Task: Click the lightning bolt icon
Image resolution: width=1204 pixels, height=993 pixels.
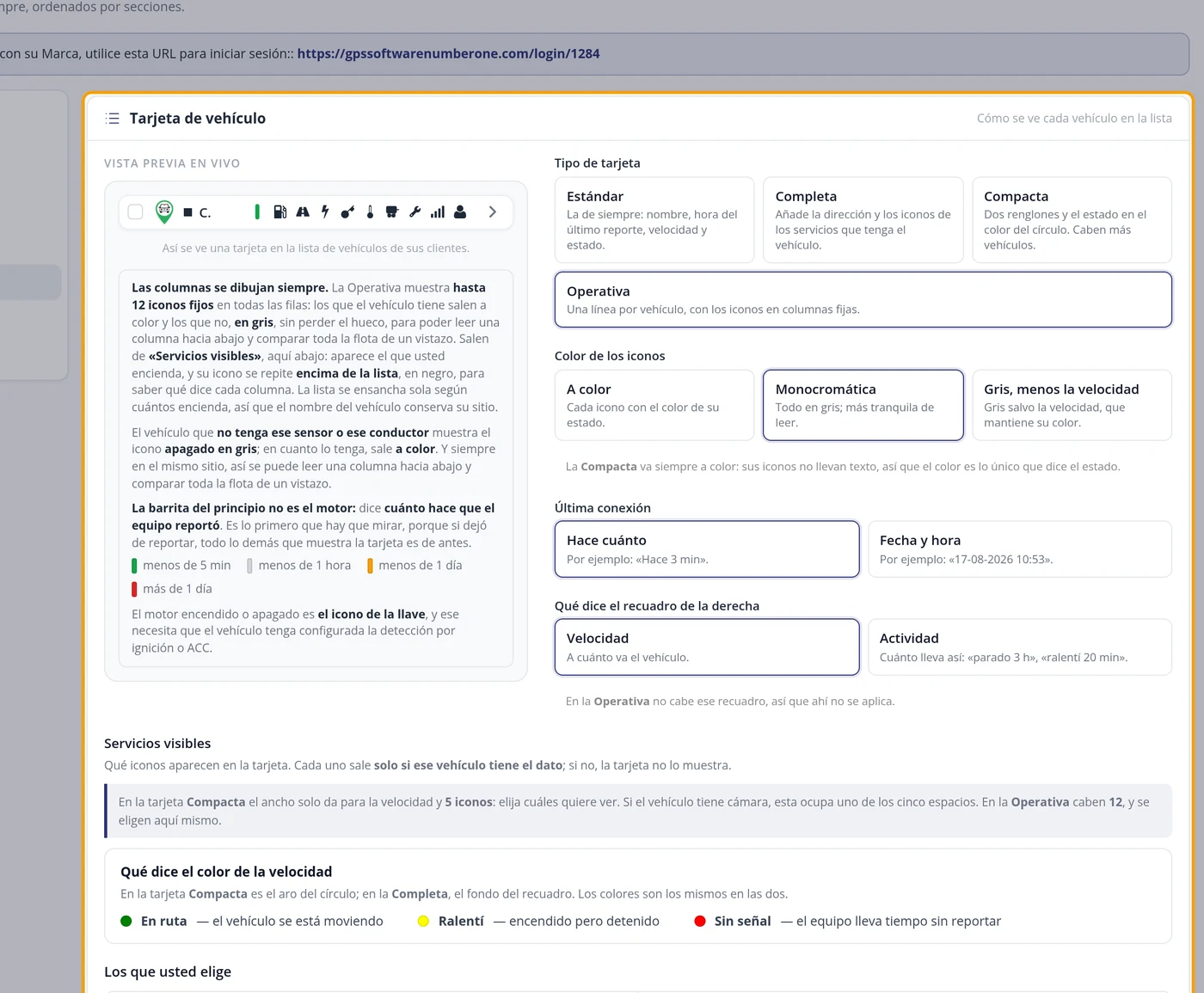Action: tap(325, 211)
